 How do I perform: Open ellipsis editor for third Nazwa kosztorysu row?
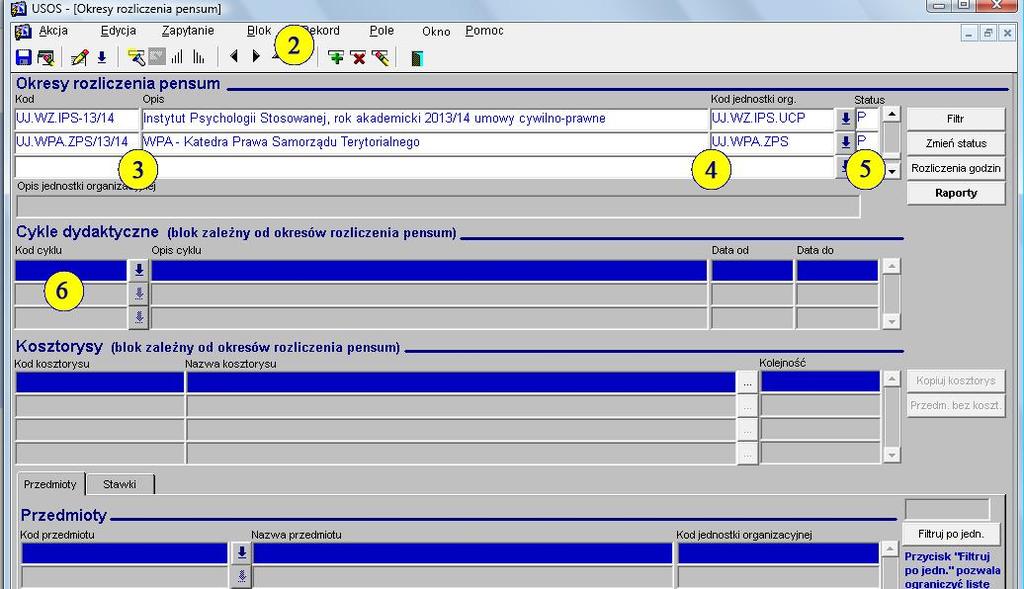tap(747, 430)
